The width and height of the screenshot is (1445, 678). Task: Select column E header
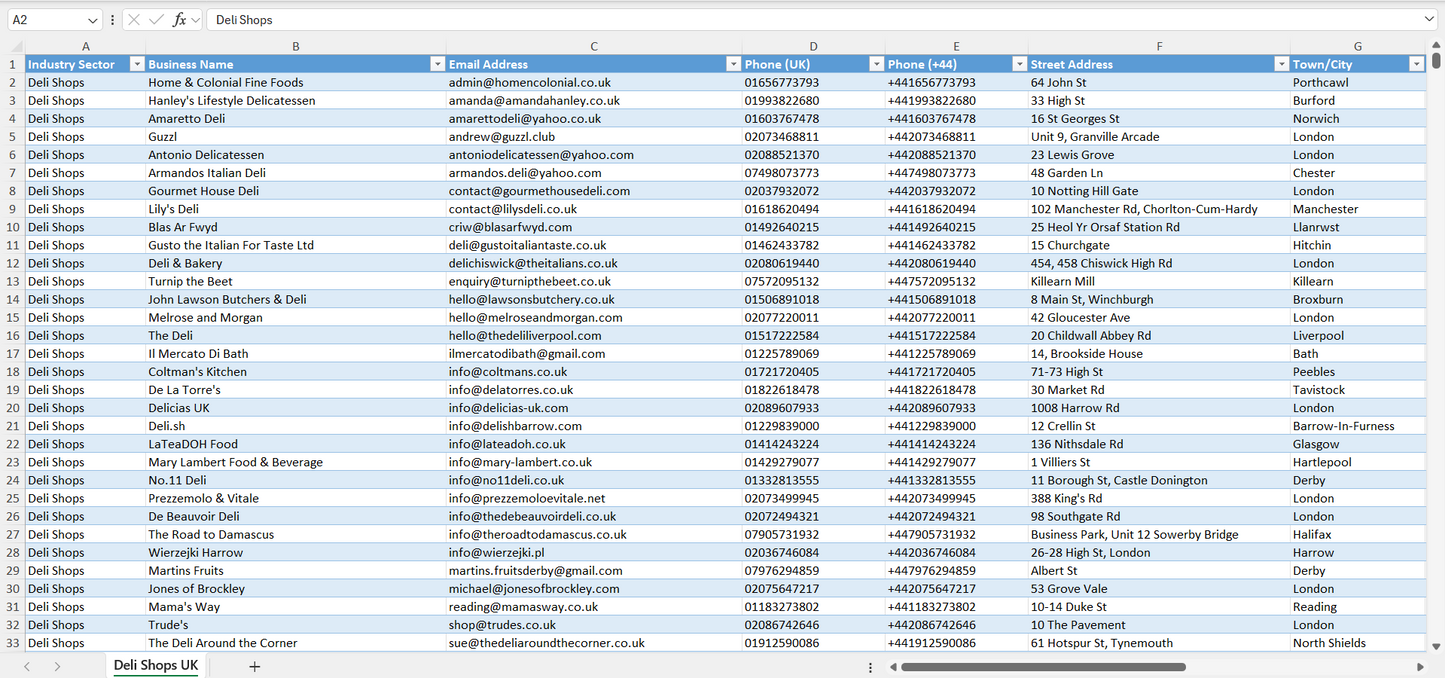(x=956, y=46)
